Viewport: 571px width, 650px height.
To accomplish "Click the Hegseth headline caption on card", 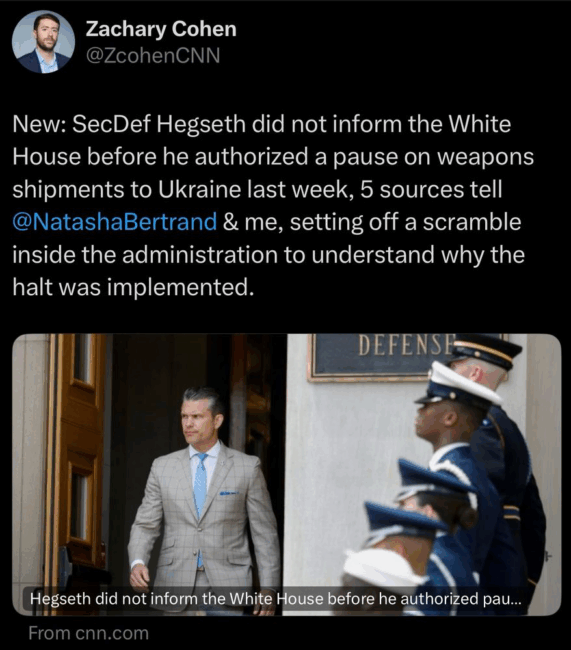I will point(275,599).
